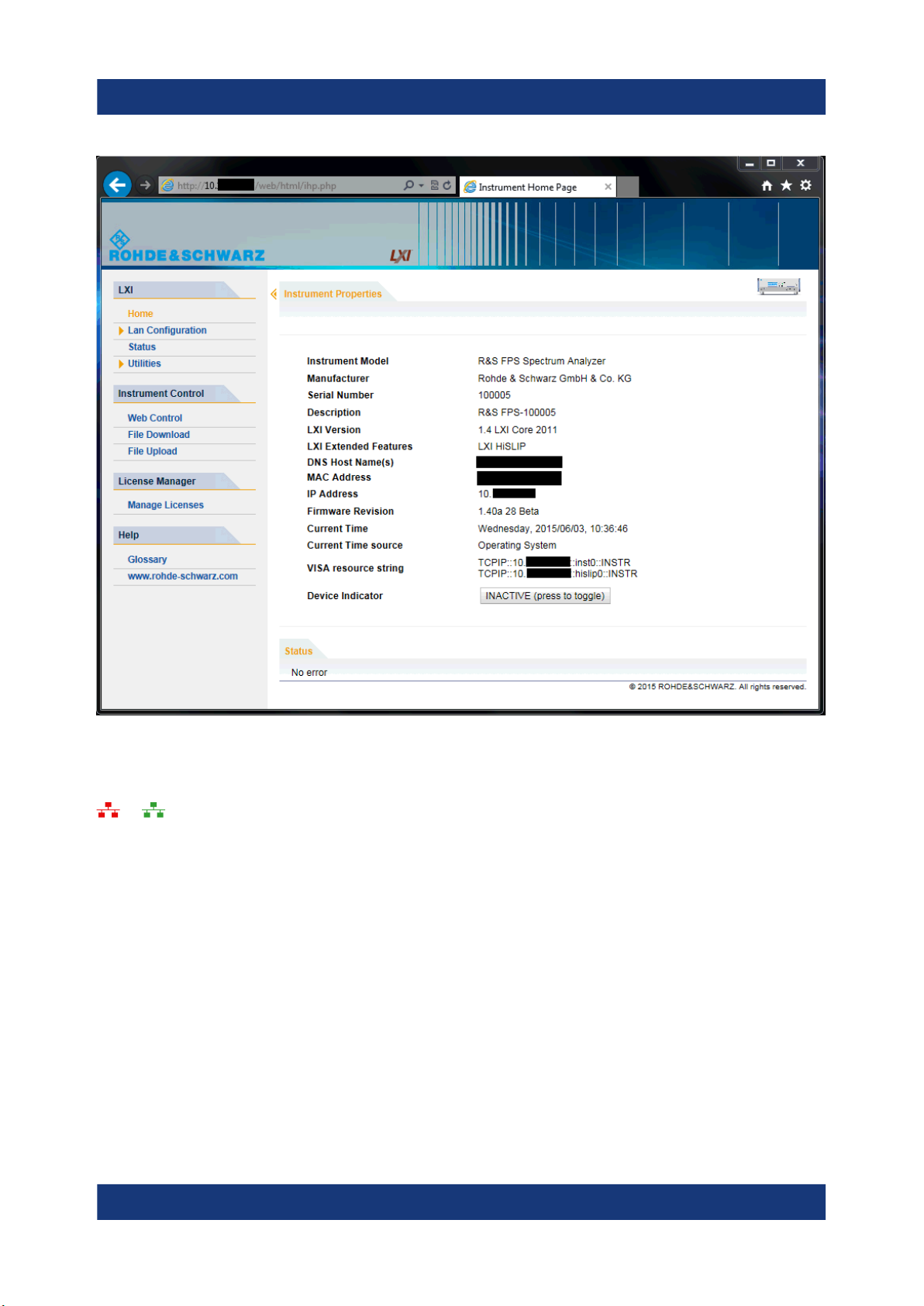This screenshot has height=1306, width=924.
Task: Click the License Manager section header
Action: click(x=184, y=481)
